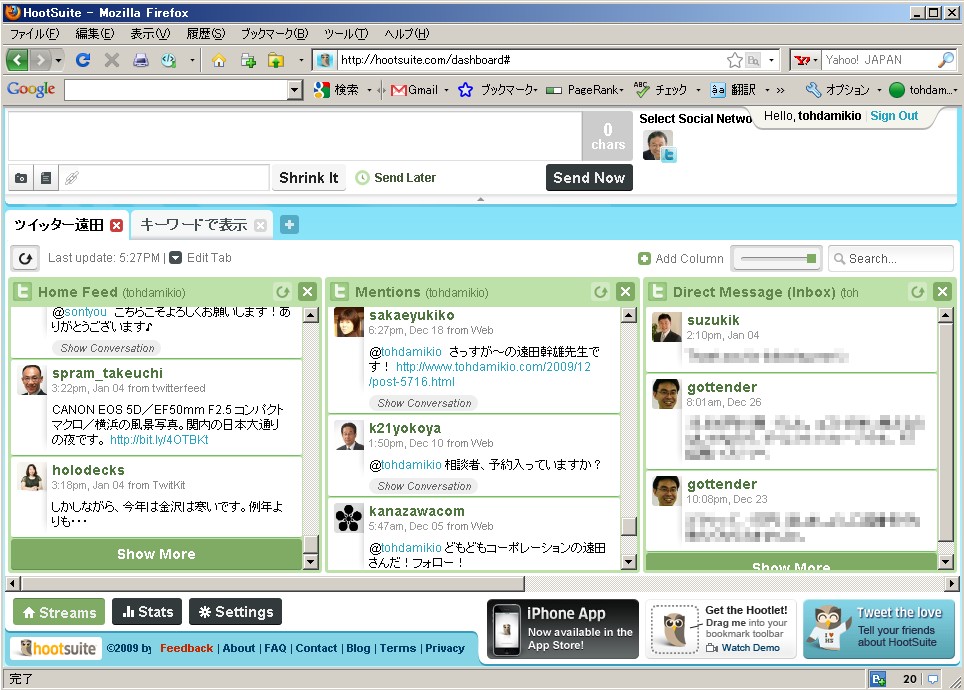Close the Mentions column
The image size is (964, 690).
click(625, 291)
